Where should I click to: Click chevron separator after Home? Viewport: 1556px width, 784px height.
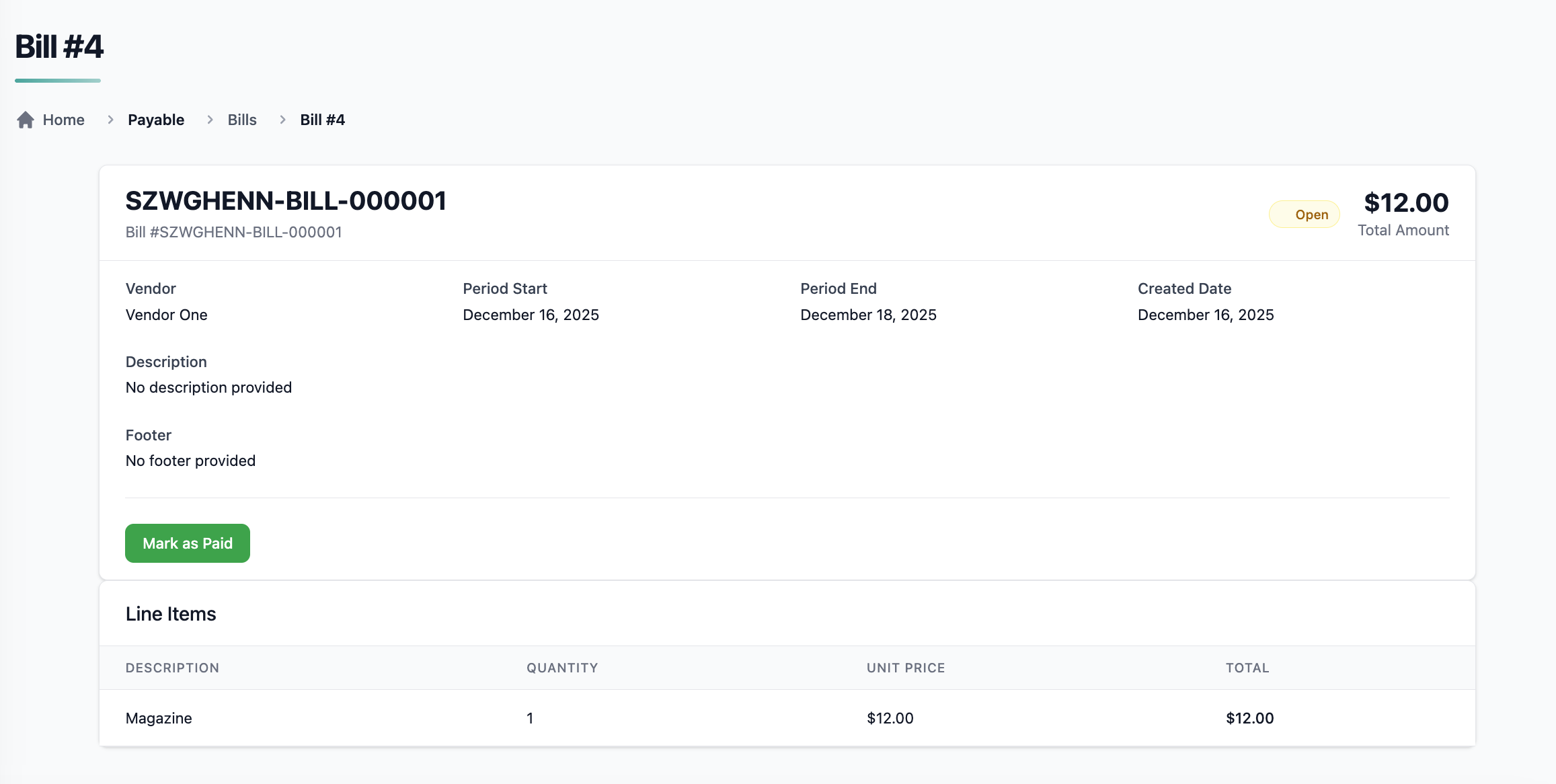110,120
